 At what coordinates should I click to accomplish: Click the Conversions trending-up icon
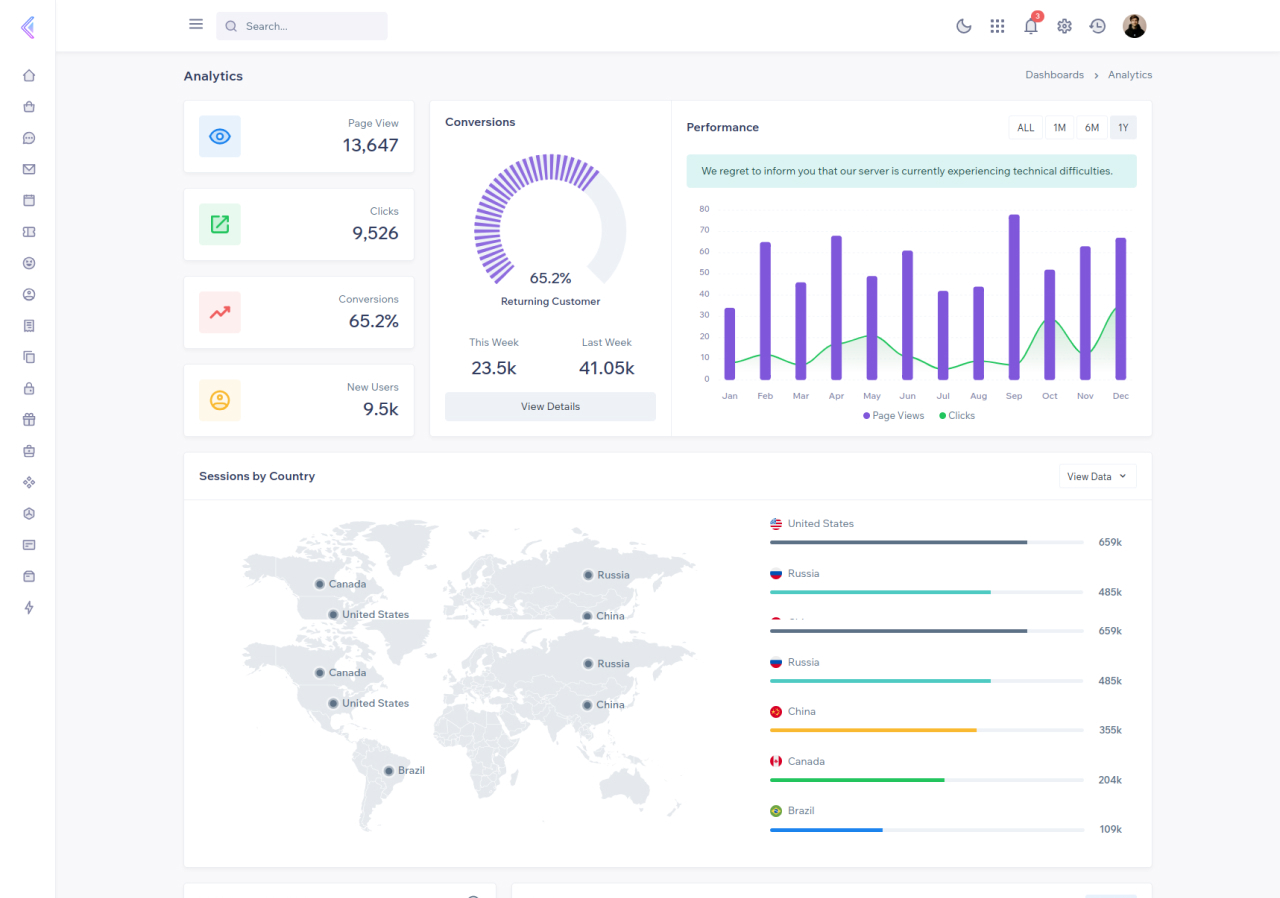(x=220, y=313)
